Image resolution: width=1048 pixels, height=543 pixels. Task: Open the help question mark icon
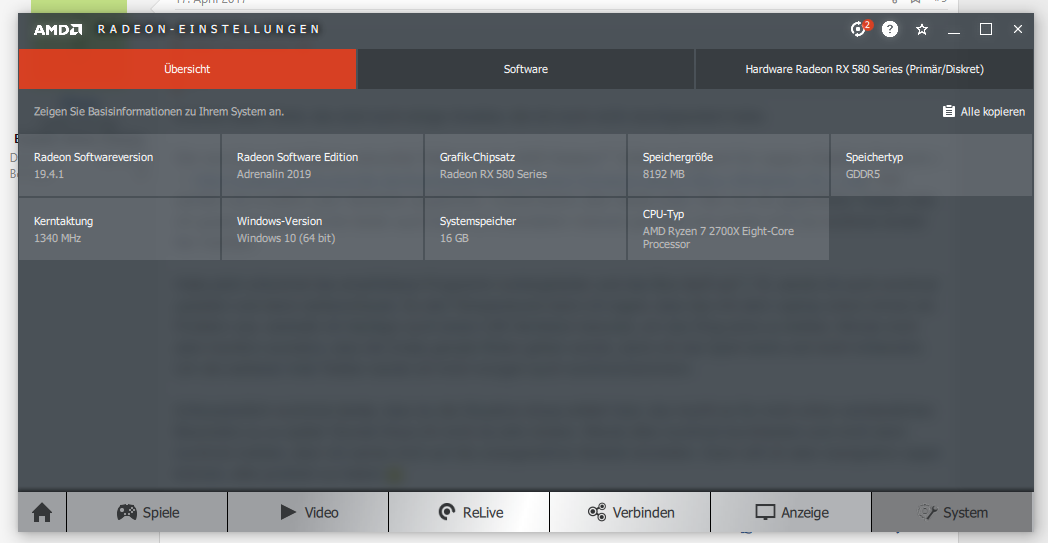(x=890, y=29)
